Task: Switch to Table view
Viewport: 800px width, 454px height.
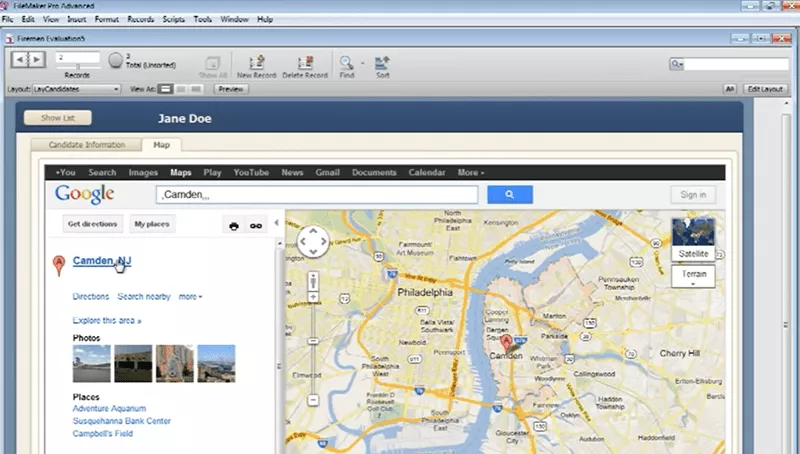Action: (x=196, y=89)
